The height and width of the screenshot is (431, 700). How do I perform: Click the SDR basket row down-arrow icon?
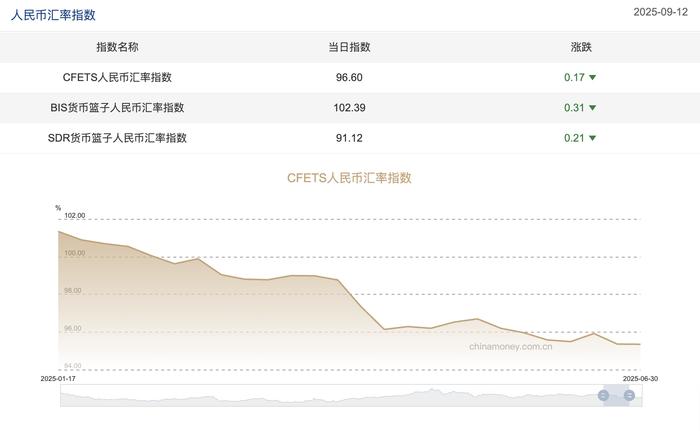point(592,138)
